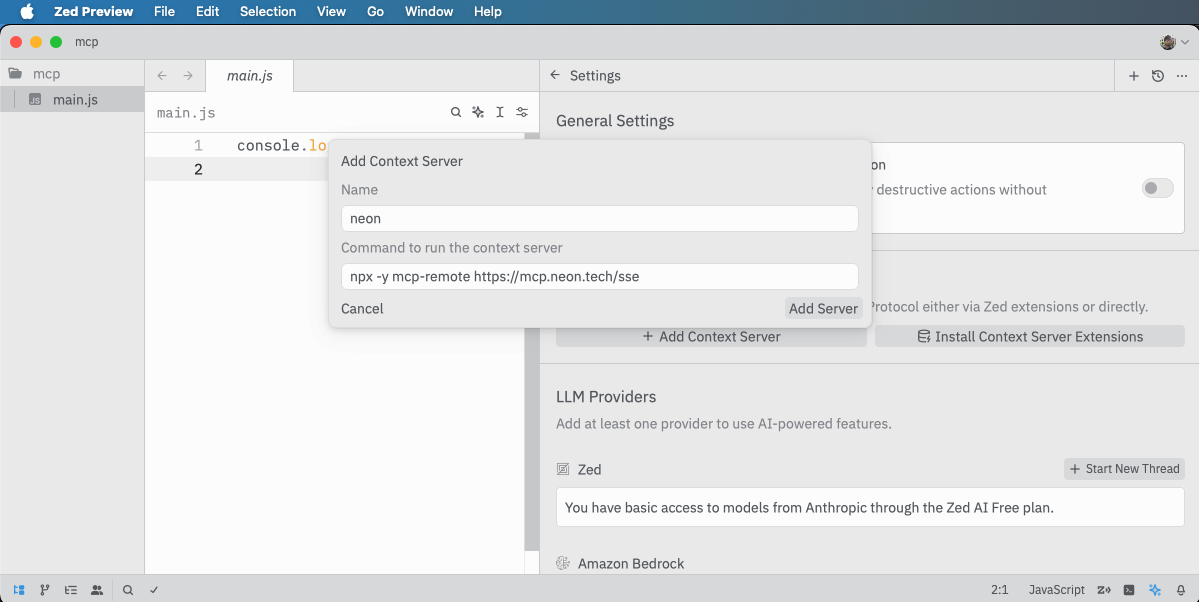Screen dimensions: 1199x602
Task: Select main.js in the project tree
Action: (x=75, y=100)
